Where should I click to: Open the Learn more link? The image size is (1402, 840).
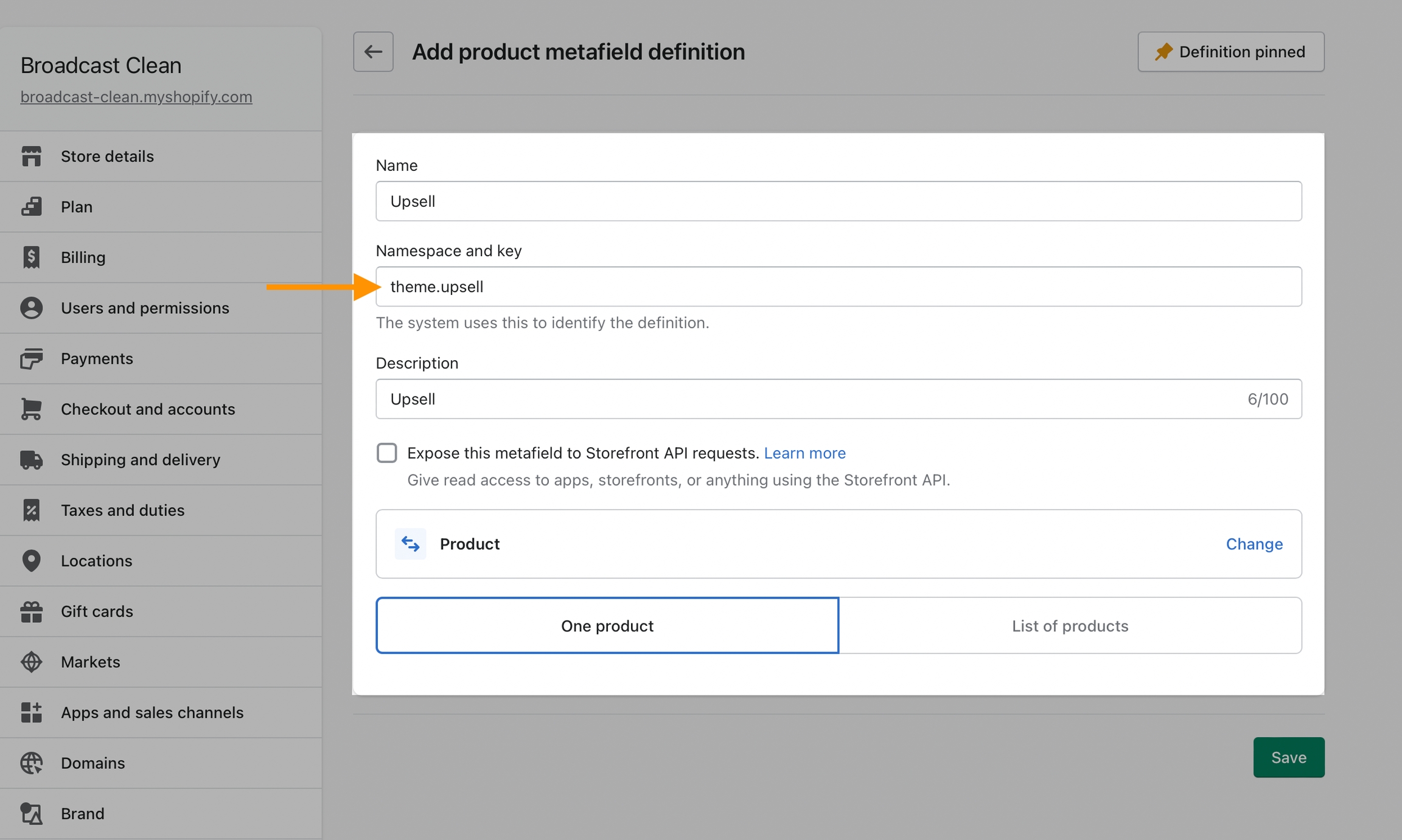point(804,453)
